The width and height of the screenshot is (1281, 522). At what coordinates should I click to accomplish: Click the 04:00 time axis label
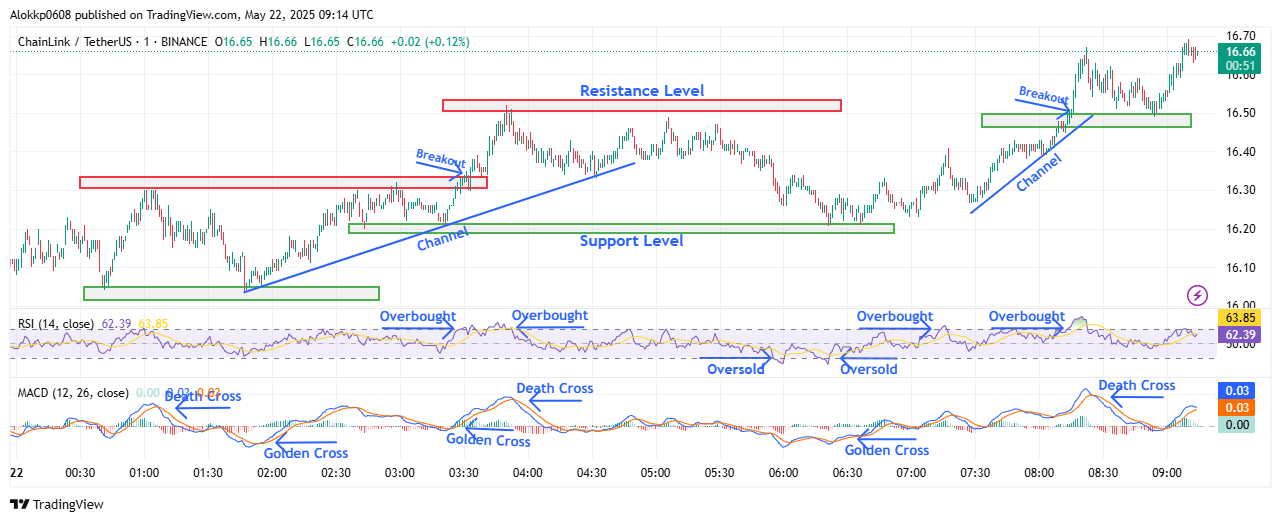coord(527,472)
